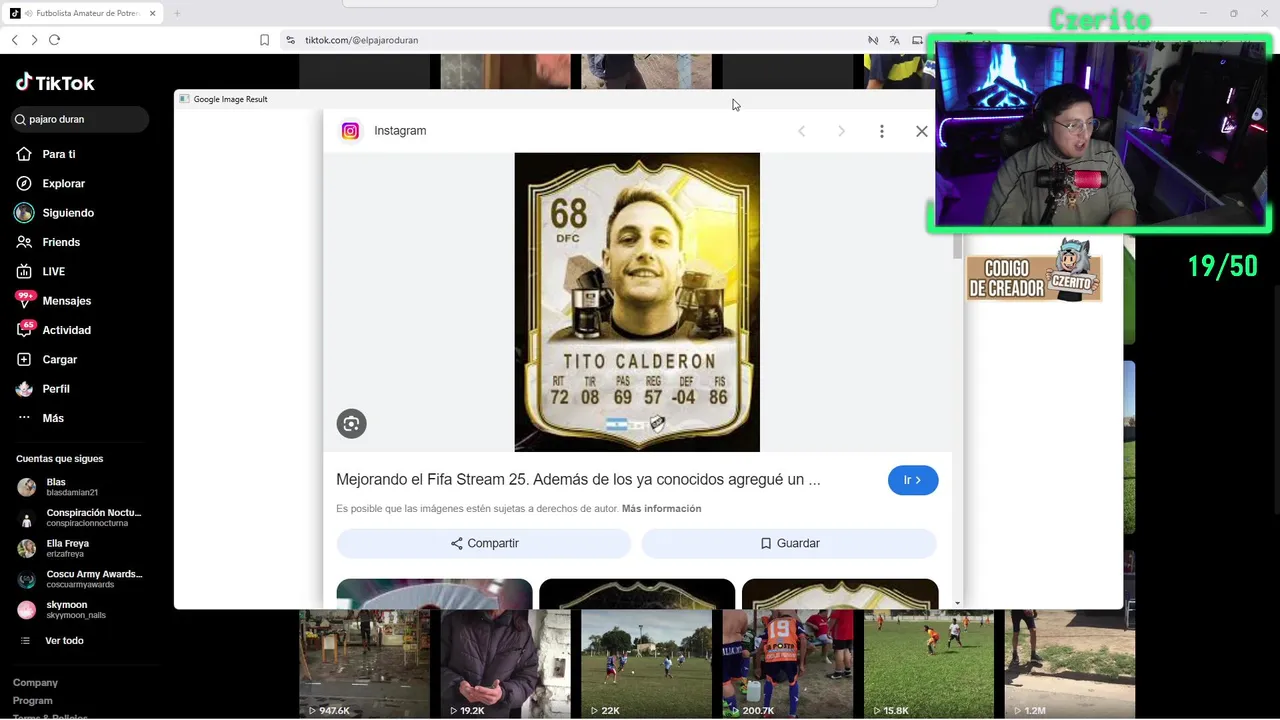Click the translate page icon

[x=895, y=40]
